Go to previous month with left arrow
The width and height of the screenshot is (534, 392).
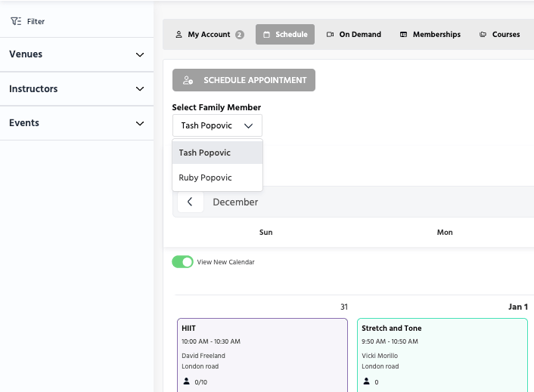(190, 202)
